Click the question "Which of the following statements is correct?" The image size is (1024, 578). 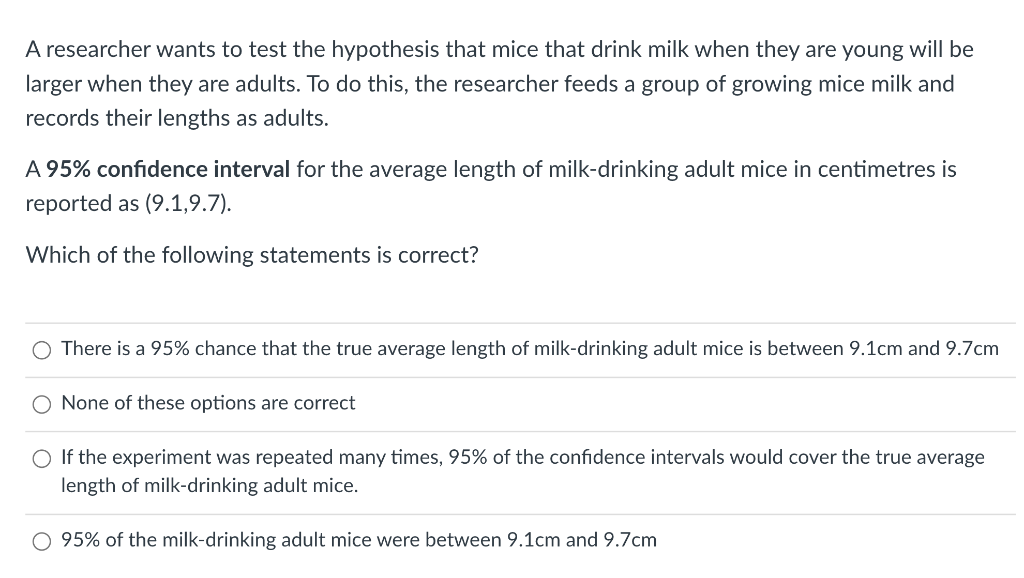252,255
